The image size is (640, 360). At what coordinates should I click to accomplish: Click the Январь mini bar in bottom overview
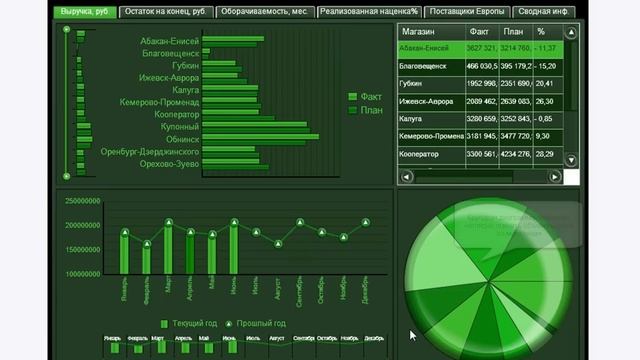coord(115,348)
